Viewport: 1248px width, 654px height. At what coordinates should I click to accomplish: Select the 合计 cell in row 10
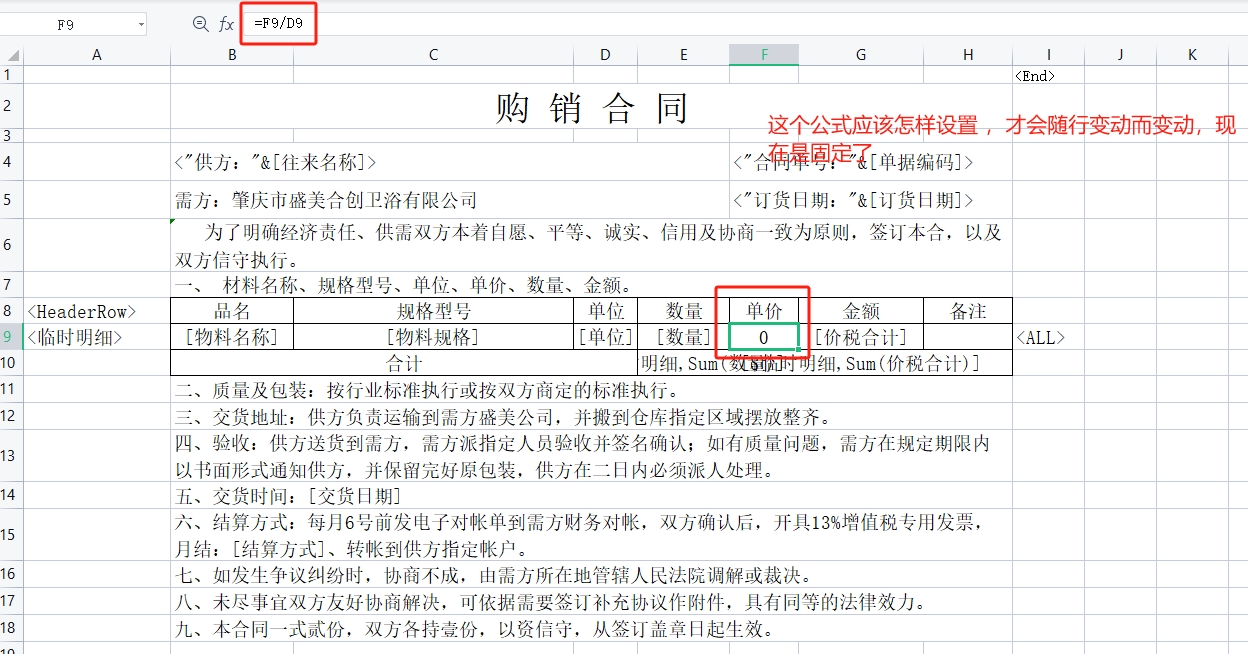pyautogui.click(x=404, y=363)
